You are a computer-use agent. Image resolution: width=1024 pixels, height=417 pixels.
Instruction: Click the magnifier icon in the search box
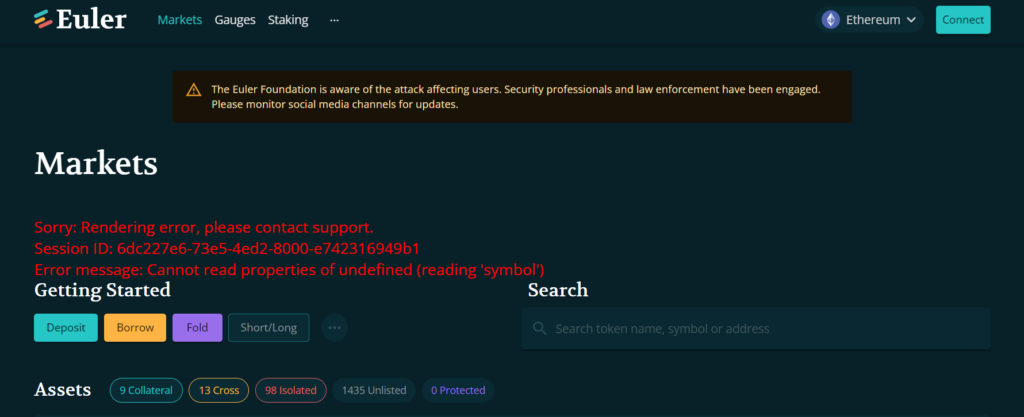[539, 328]
